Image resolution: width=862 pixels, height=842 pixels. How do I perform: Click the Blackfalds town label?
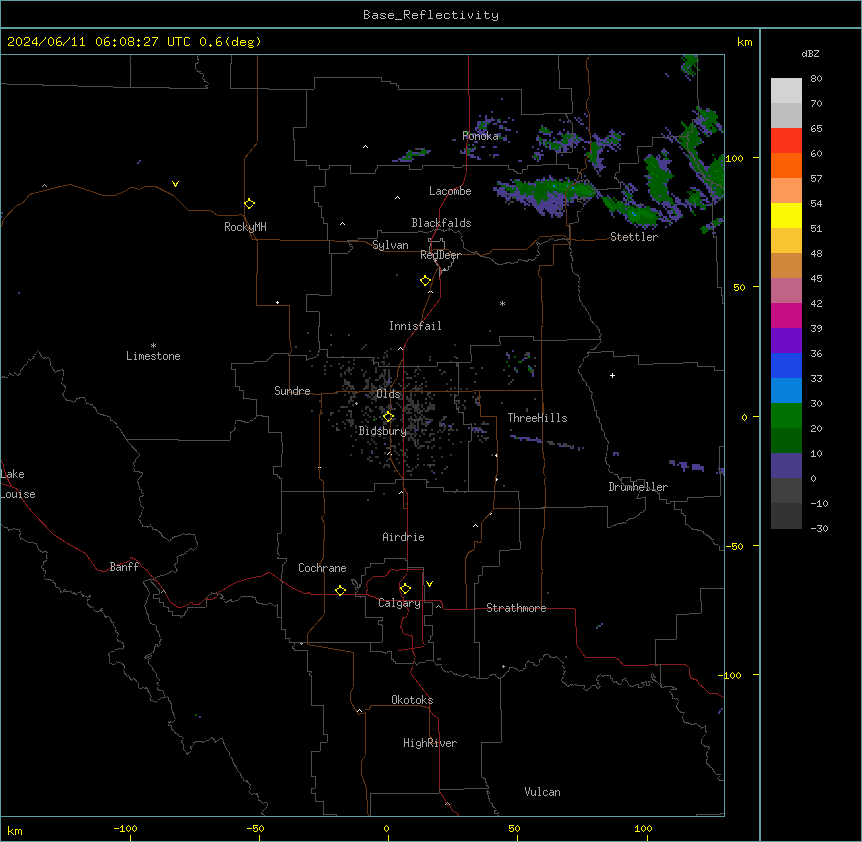[441, 223]
